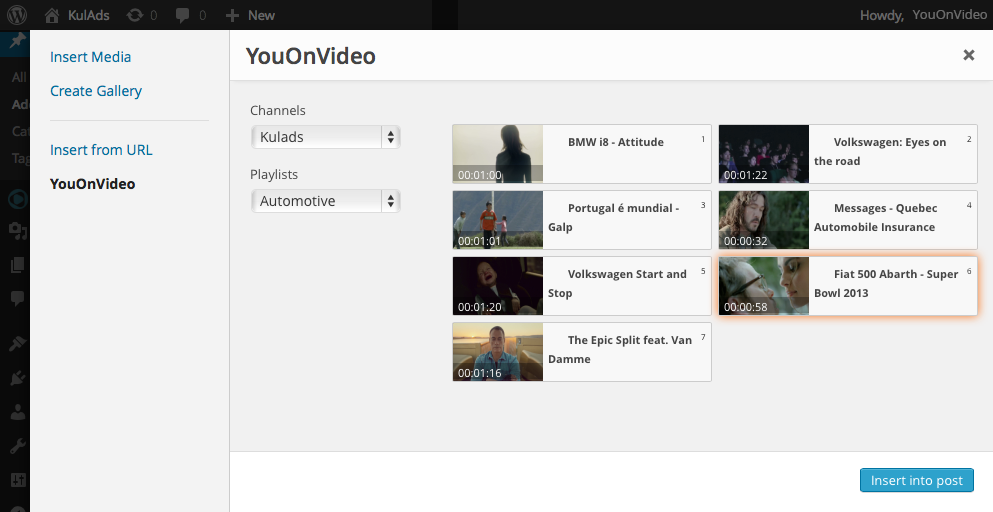Click the title 'Volkswagen Start and Stop'
The height and width of the screenshot is (512, 993).
tap(617, 283)
